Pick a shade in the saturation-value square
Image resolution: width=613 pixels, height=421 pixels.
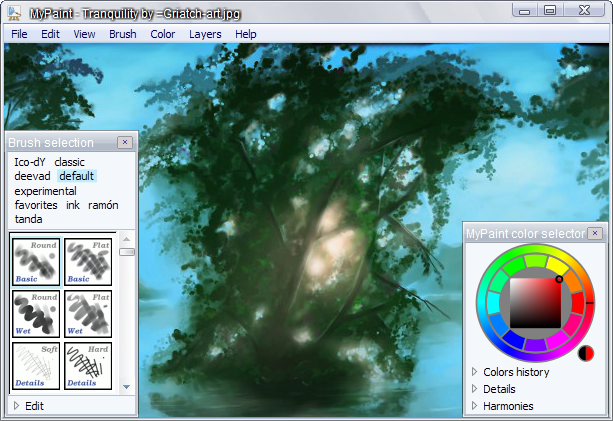pyautogui.click(x=535, y=303)
